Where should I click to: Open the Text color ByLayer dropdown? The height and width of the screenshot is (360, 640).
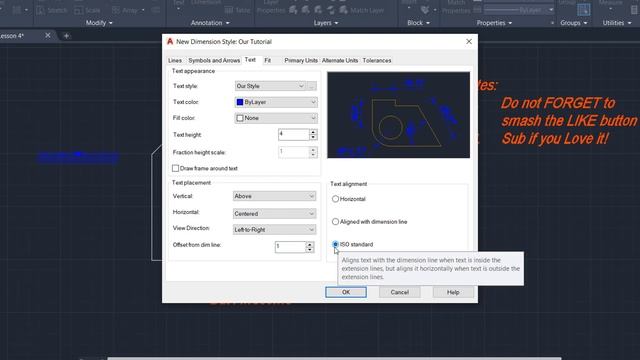(x=276, y=102)
